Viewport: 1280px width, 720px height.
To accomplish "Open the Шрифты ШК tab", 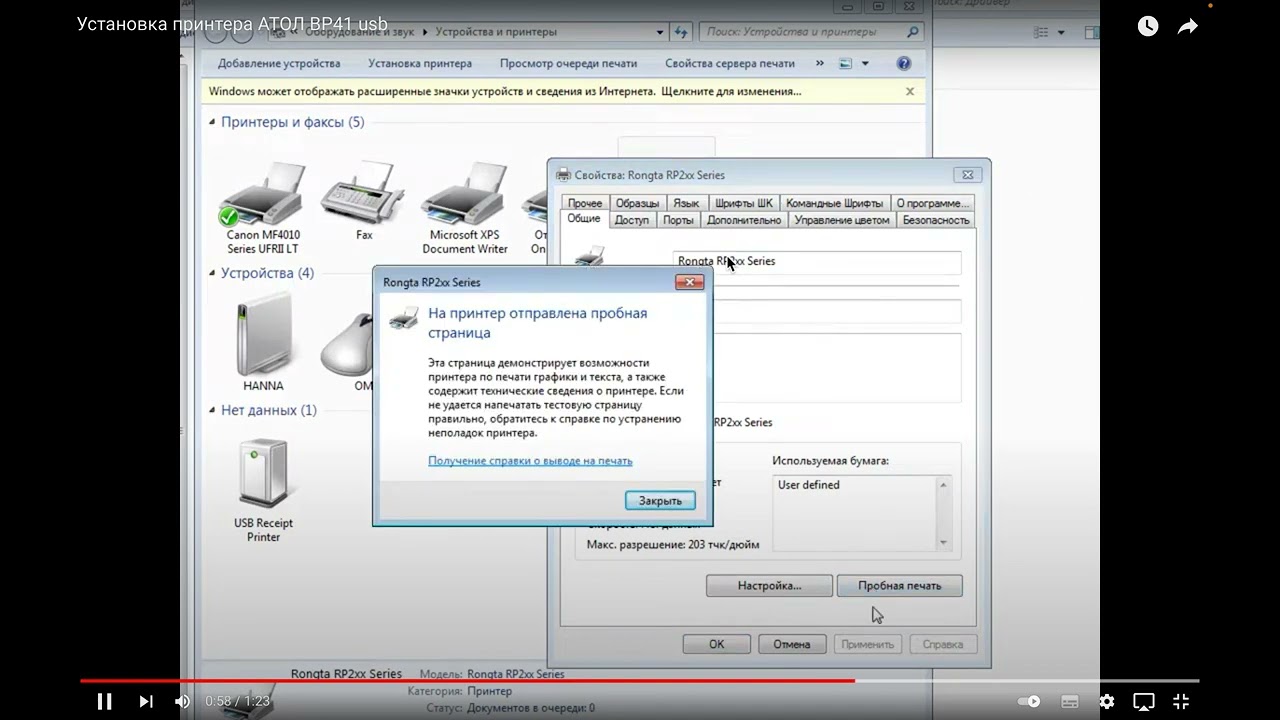I will (744, 203).
